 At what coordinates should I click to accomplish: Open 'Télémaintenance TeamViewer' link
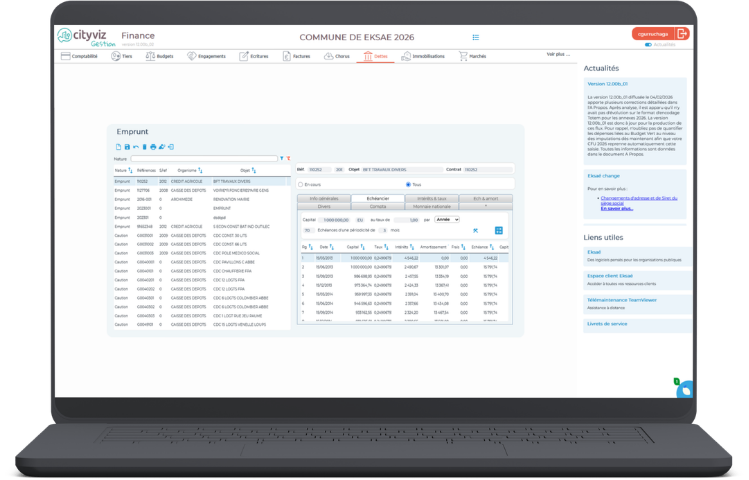pyautogui.click(x=622, y=299)
